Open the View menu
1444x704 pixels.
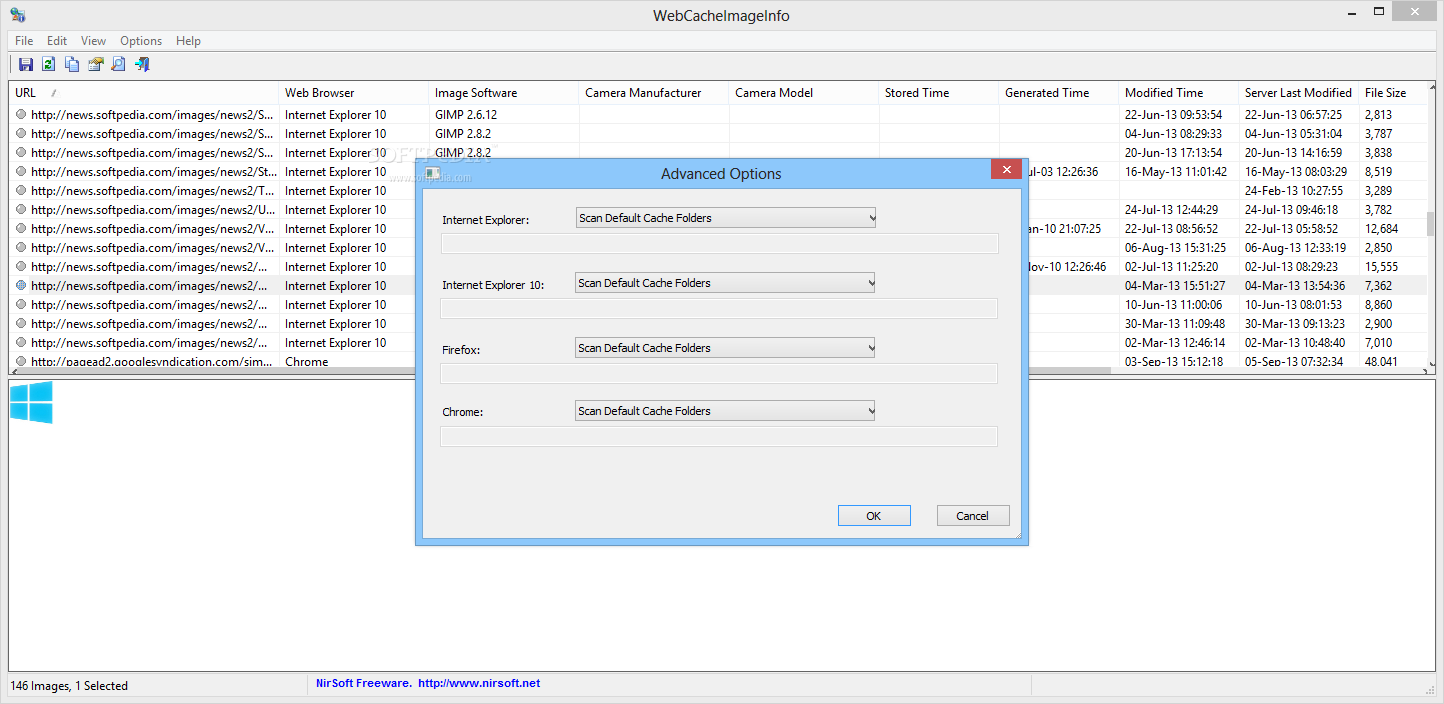click(93, 41)
